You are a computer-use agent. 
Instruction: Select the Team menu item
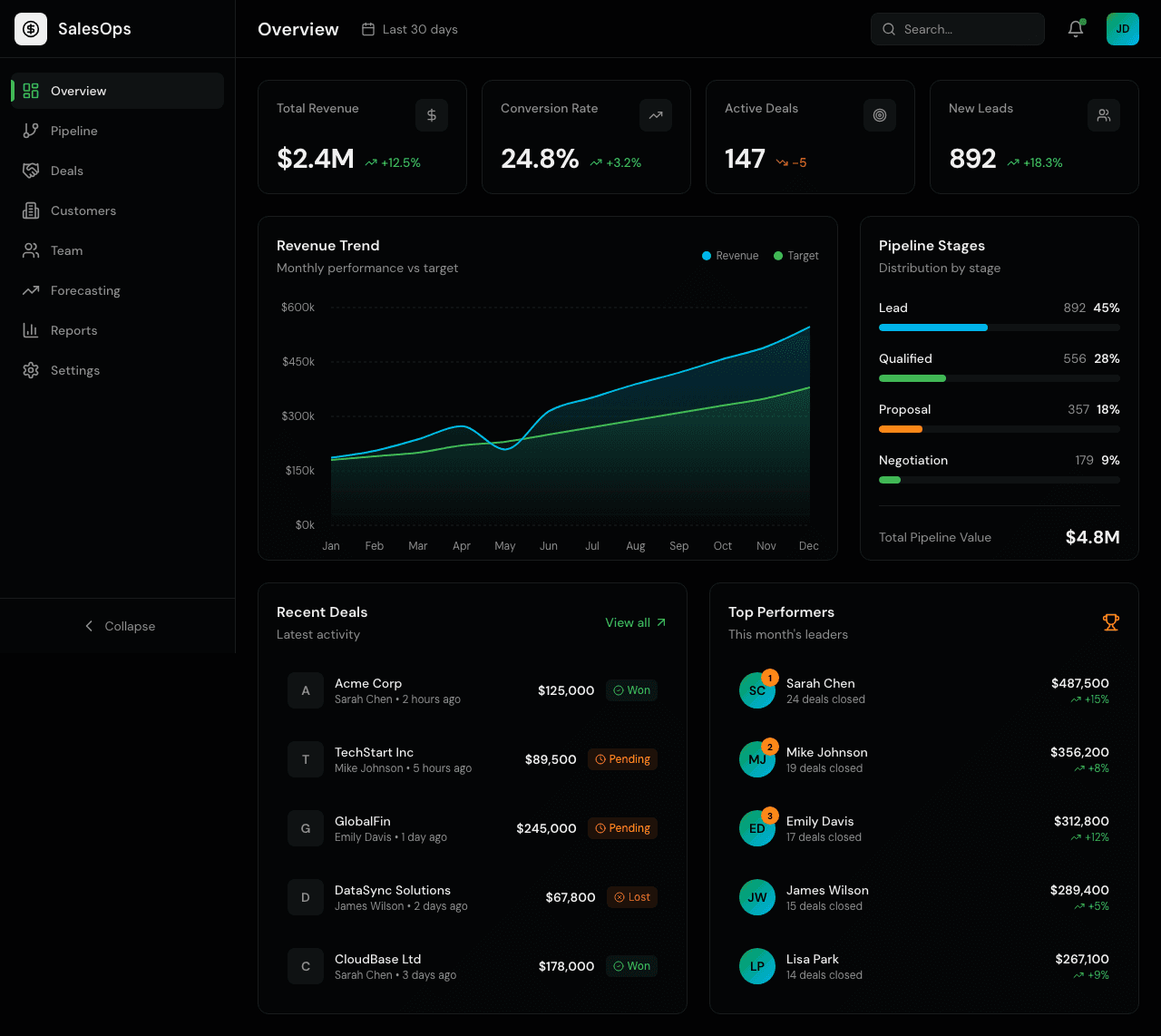(x=66, y=250)
